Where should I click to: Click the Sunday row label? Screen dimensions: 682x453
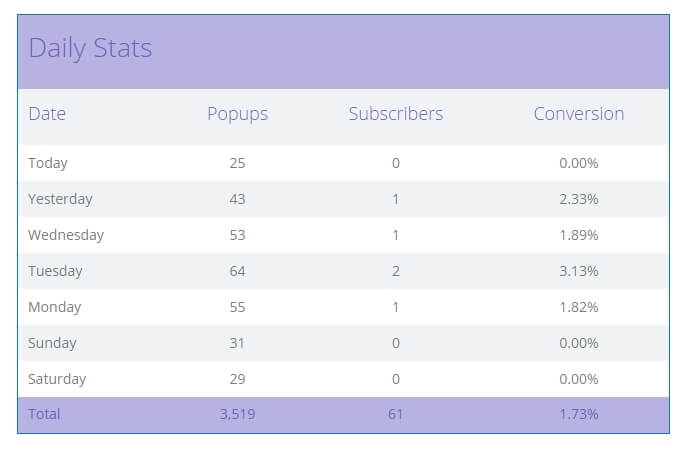tap(52, 343)
